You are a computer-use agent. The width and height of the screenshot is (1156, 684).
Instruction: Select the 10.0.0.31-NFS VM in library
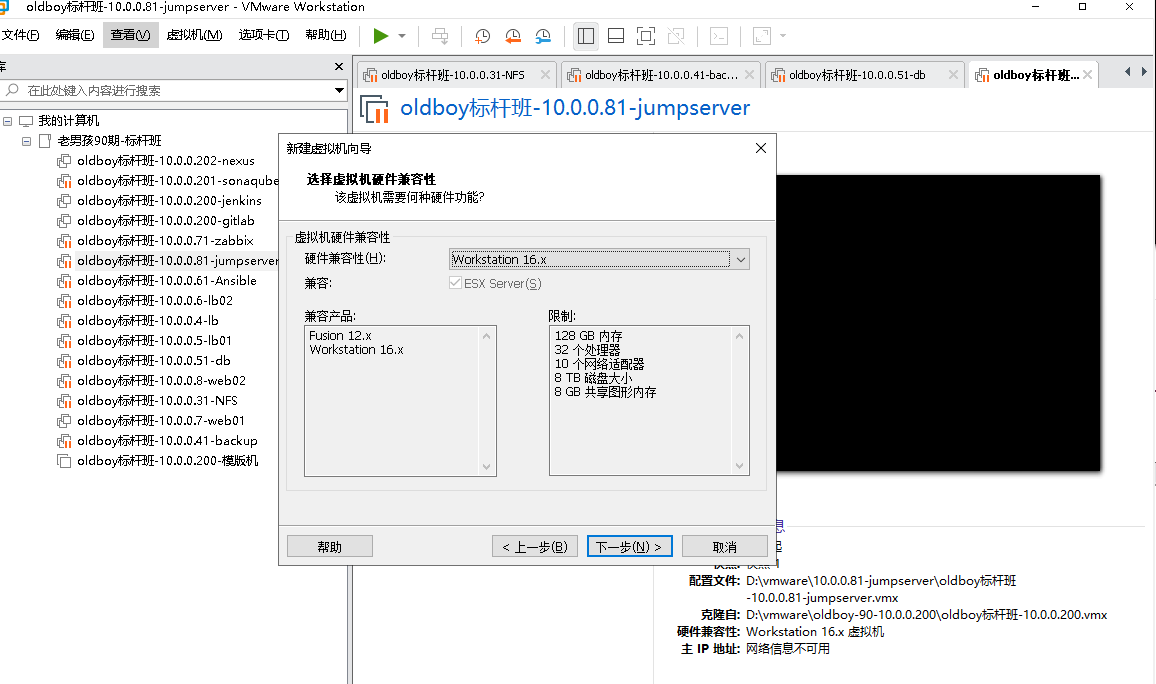[157, 400]
